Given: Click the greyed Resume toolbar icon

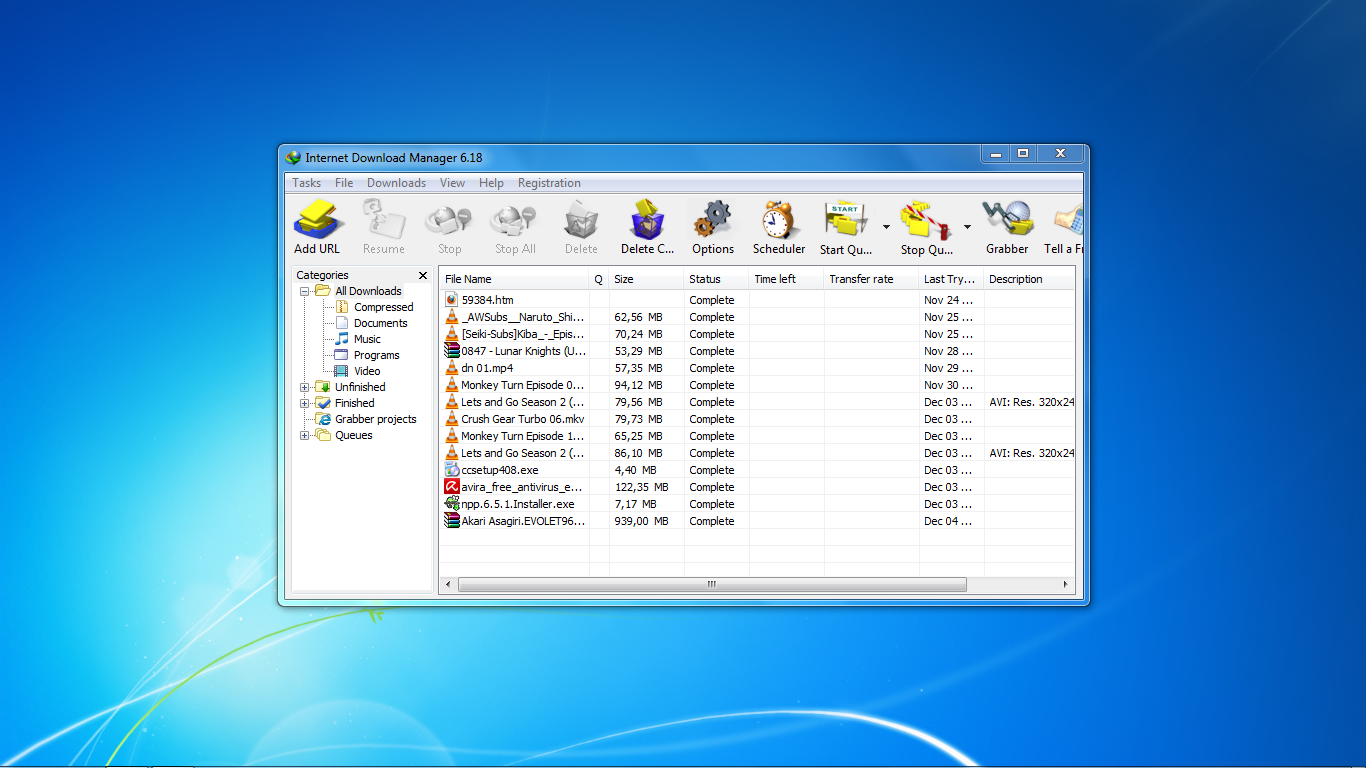Looking at the screenshot, I should click(384, 220).
